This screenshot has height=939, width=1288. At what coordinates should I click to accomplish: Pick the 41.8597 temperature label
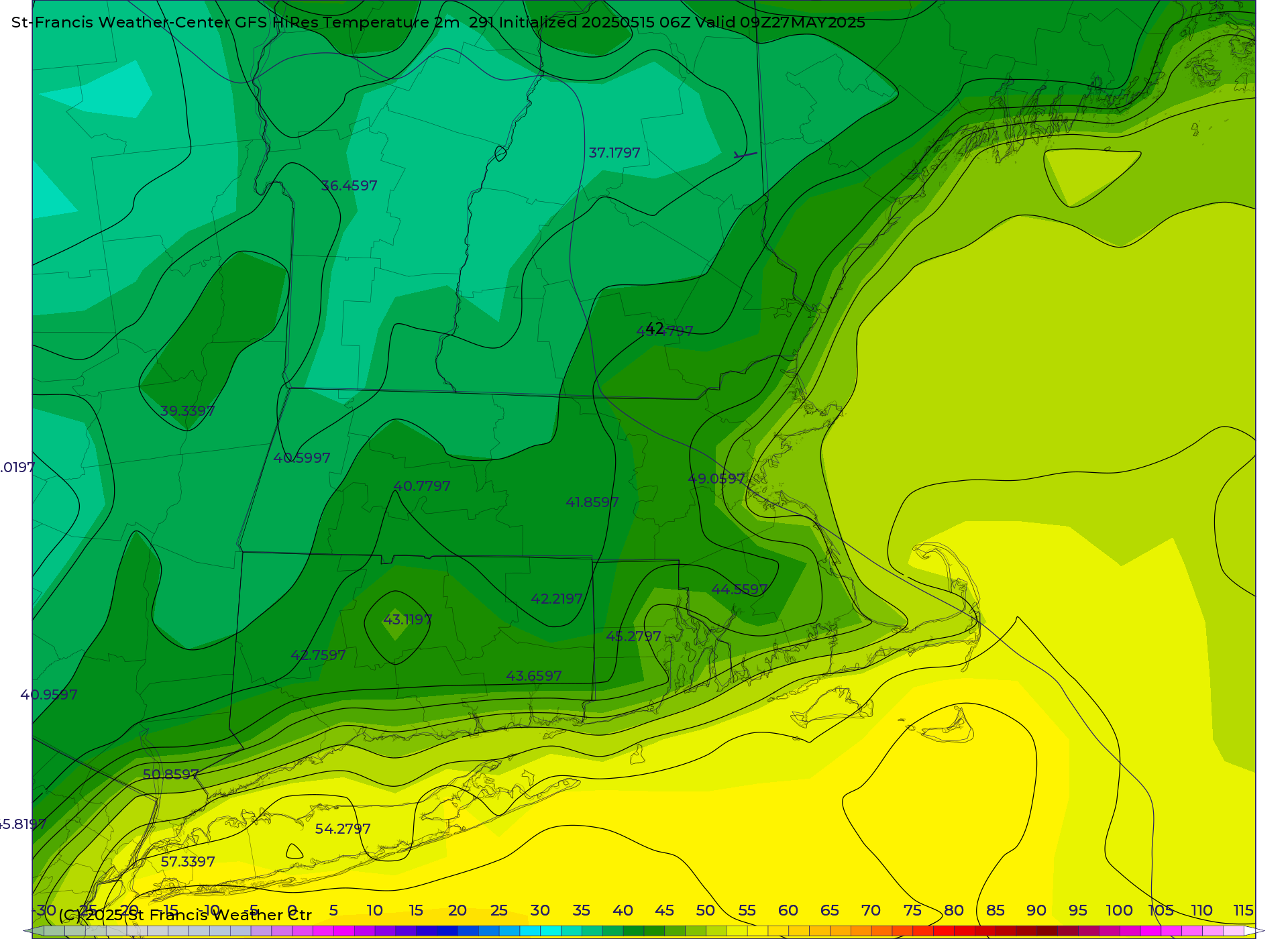592,502
